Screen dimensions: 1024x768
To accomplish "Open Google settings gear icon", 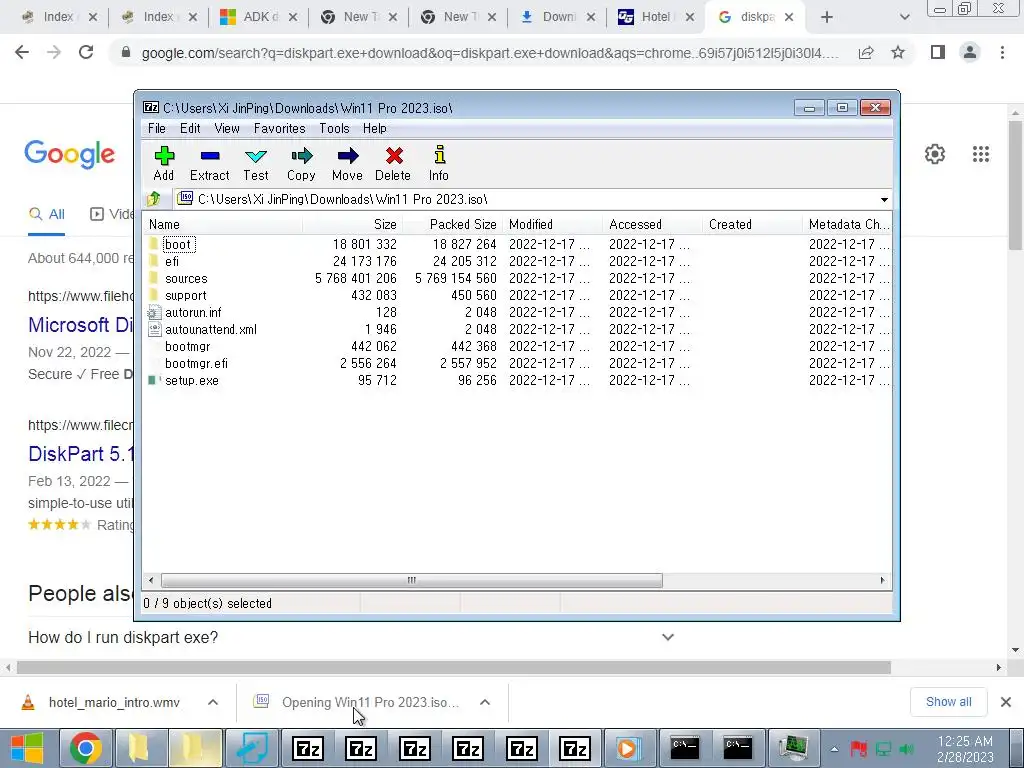I will point(935,154).
